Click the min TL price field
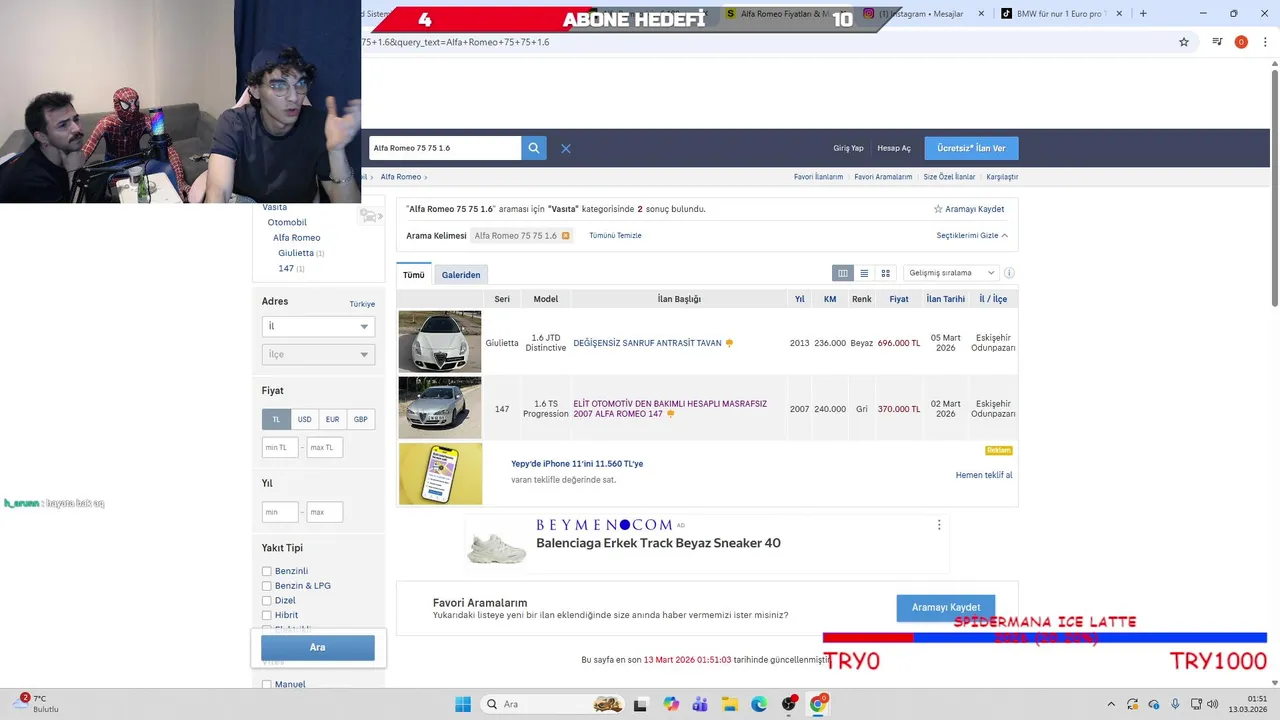The height and width of the screenshot is (720, 1280). (280, 447)
